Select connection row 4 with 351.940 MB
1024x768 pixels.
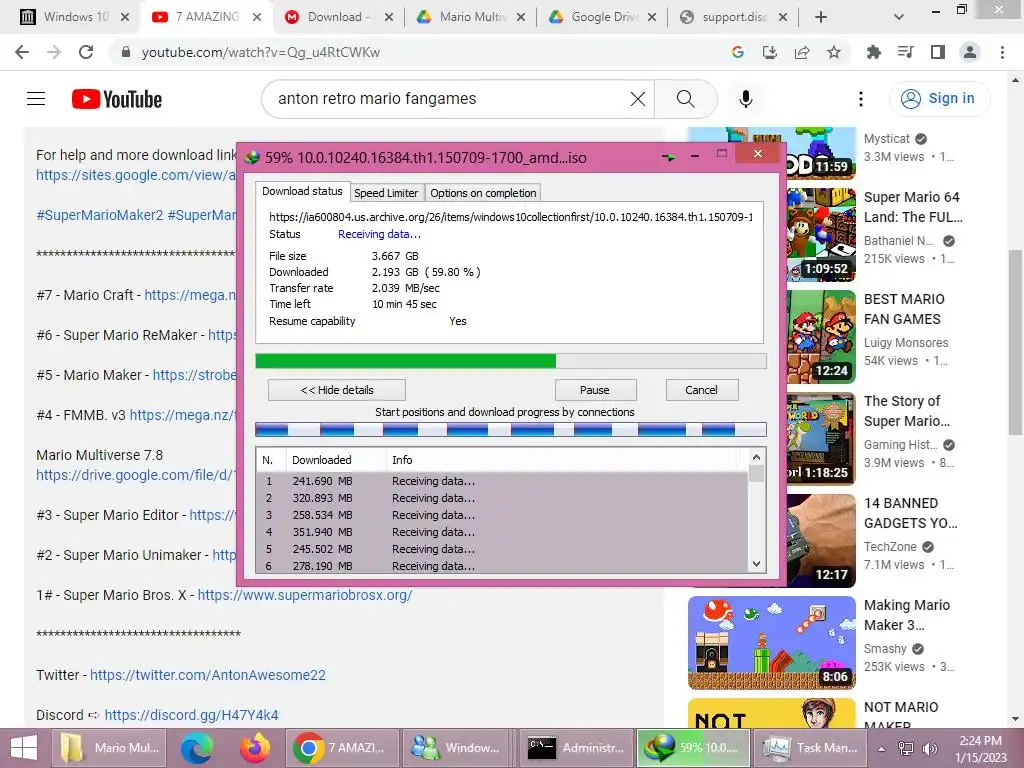coord(502,532)
